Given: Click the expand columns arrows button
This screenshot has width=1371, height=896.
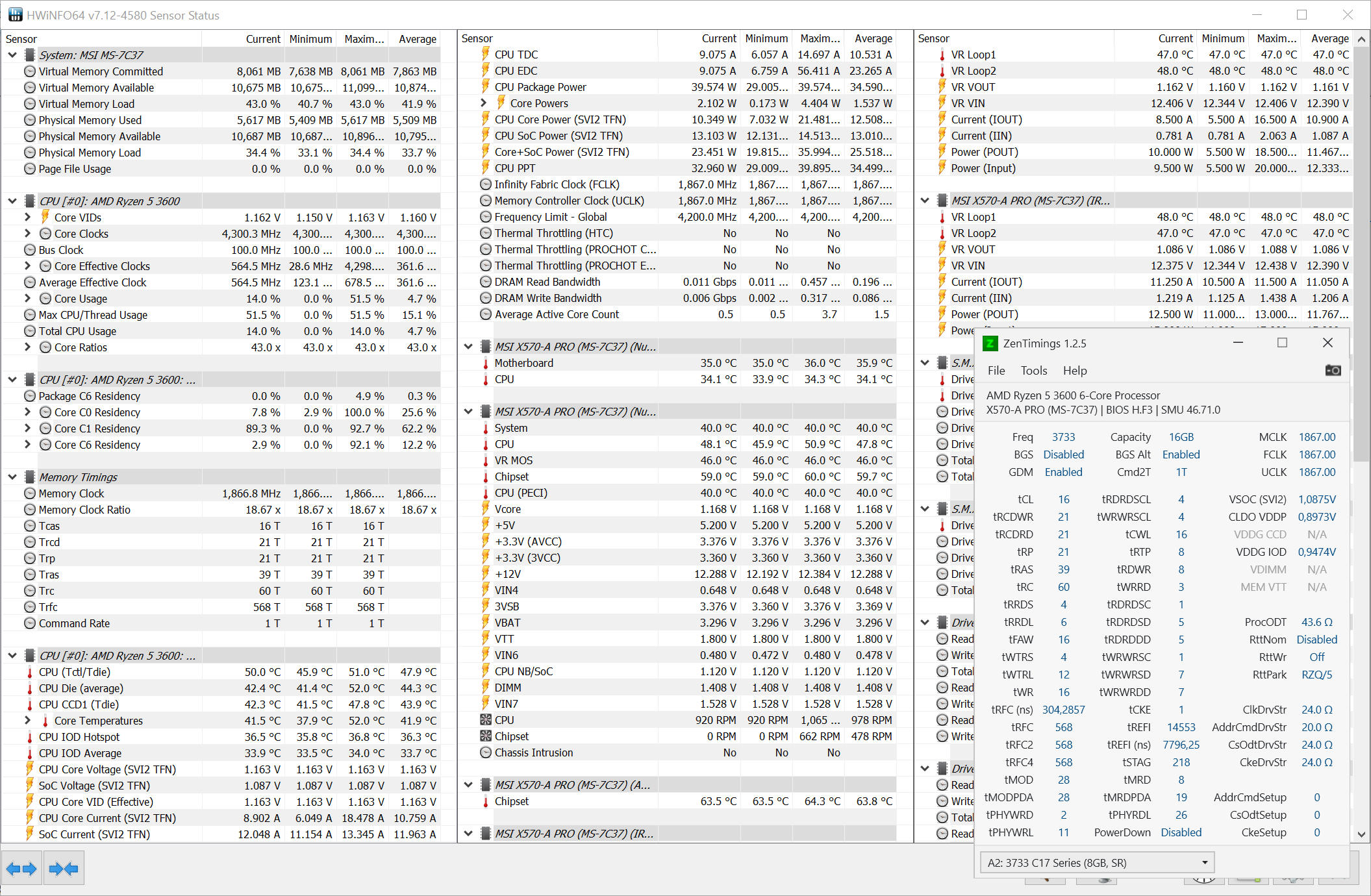Looking at the screenshot, I should (21, 869).
